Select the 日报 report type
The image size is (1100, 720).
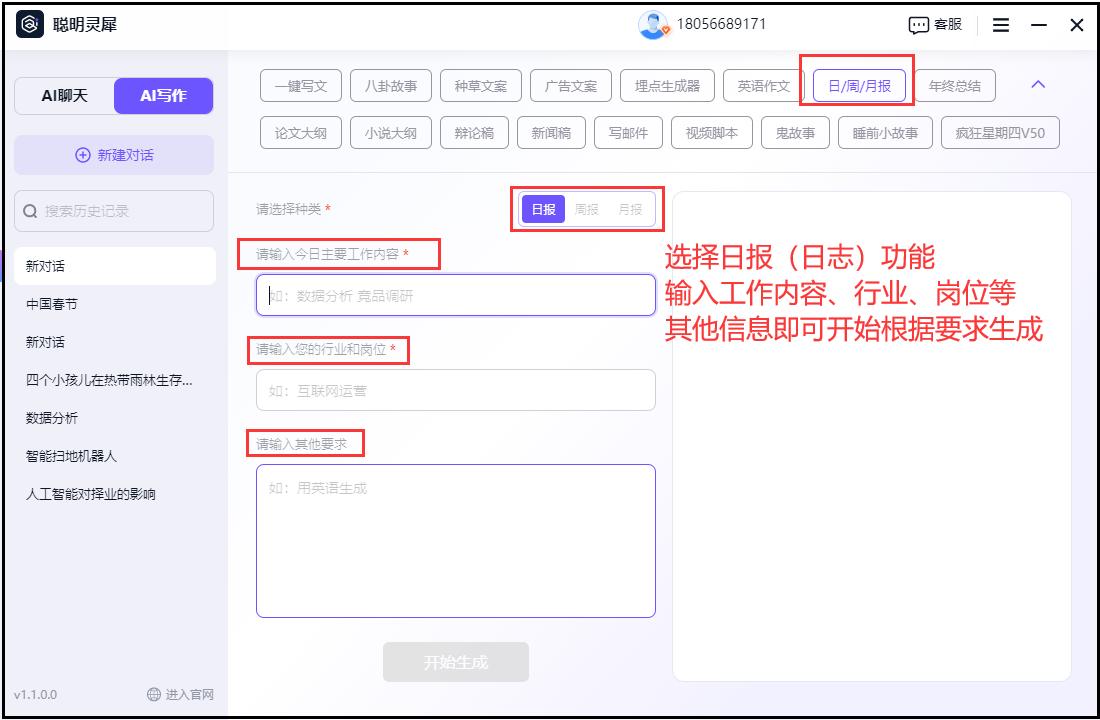tap(543, 210)
